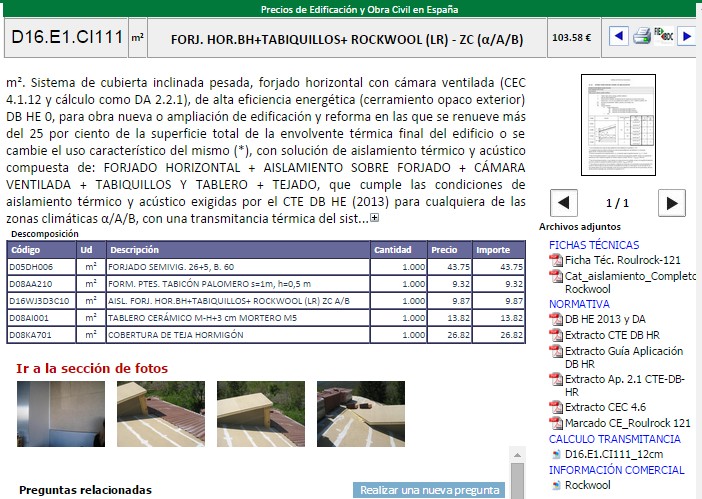Expand the full description text with plus icon
This screenshot has width=702, height=499.
coord(374,218)
